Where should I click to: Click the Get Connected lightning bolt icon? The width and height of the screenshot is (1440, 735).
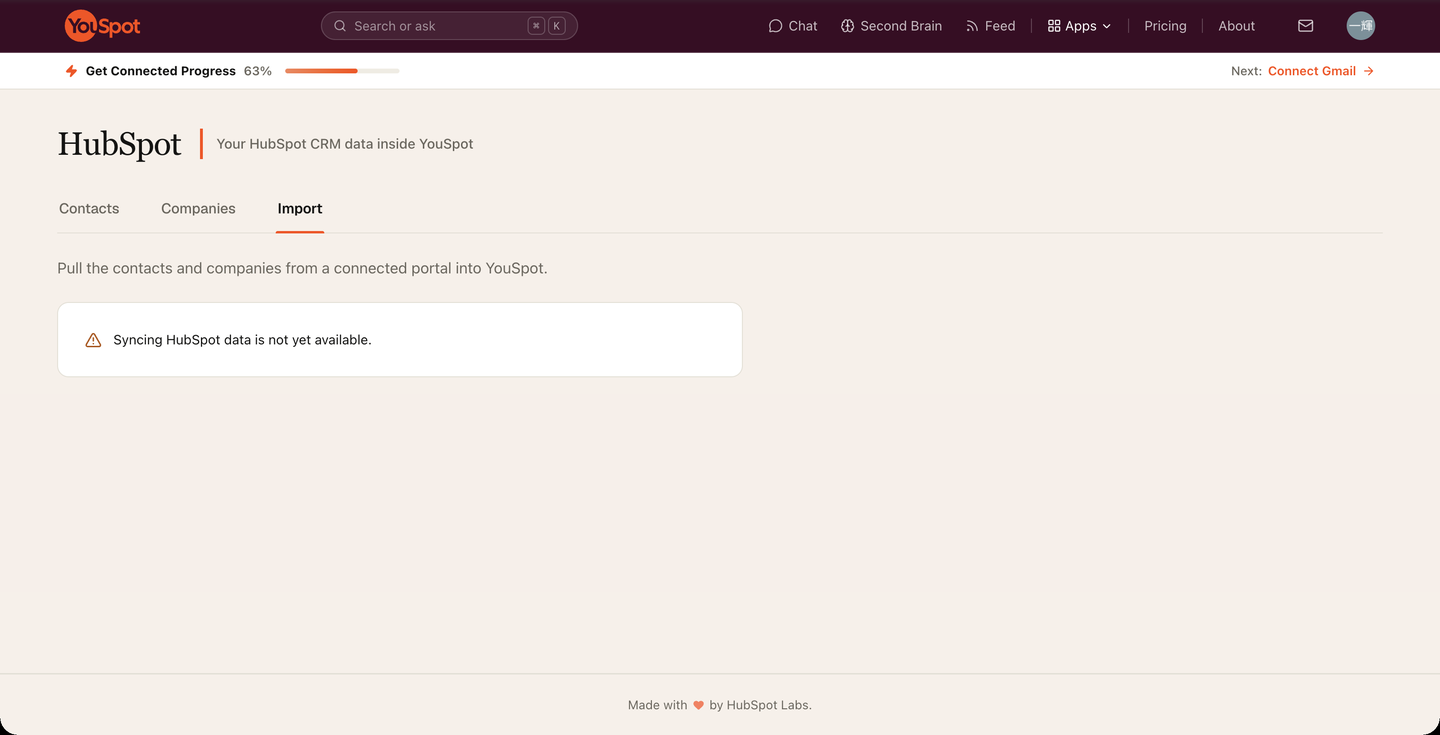pos(71,71)
